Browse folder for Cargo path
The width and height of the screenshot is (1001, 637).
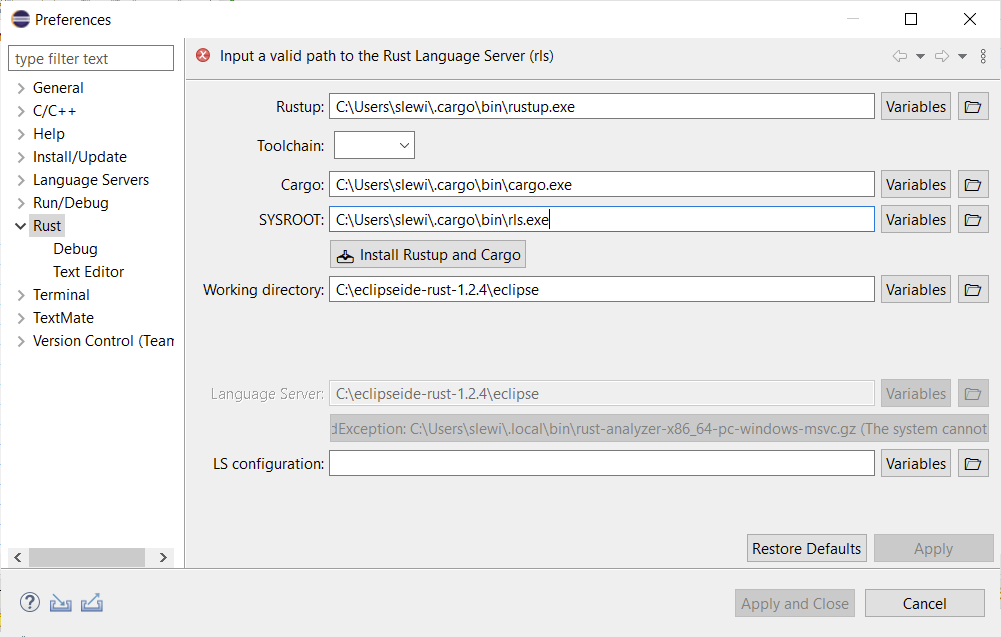[x=971, y=185]
